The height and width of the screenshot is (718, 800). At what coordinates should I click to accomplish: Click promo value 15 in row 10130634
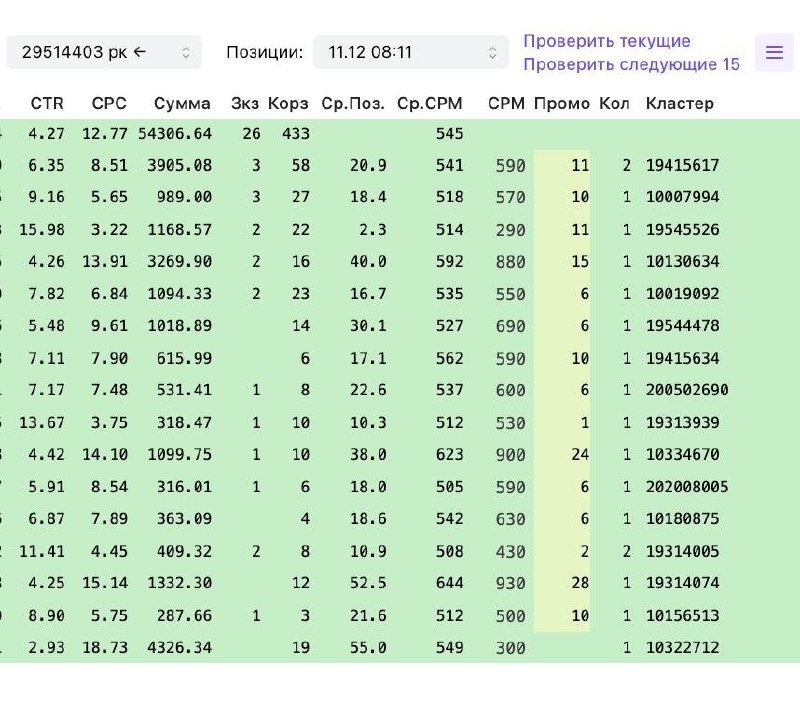pos(580,261)
